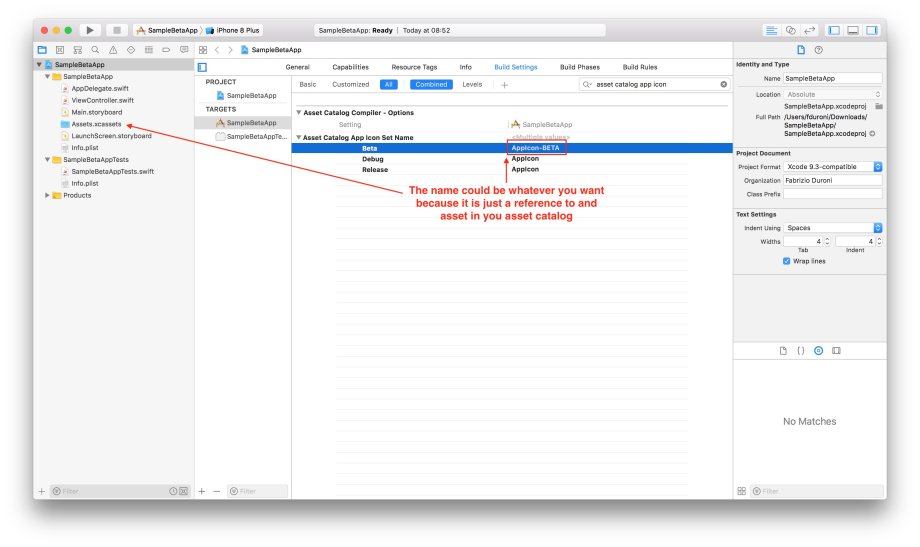Show the Code Snippet library
The image size is (920, 547).
800,350
